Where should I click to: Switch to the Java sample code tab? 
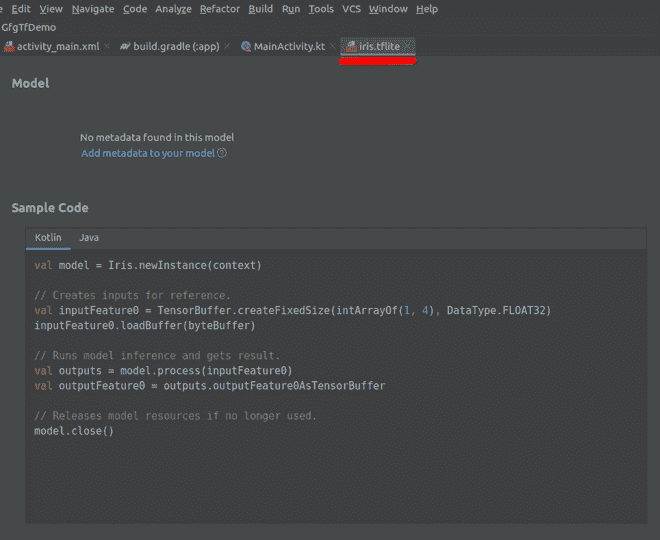coord(89,237)
